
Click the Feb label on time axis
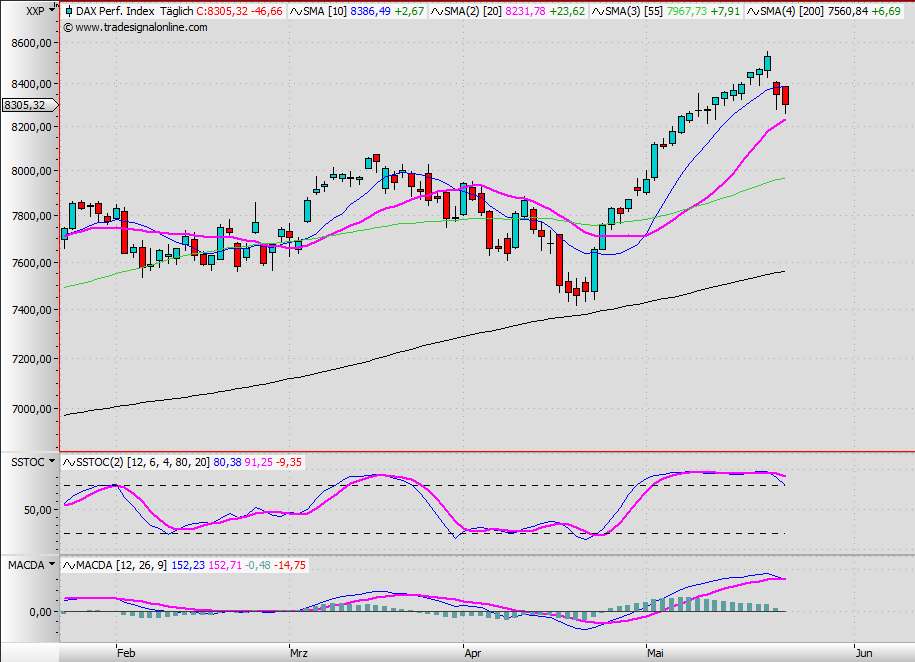point(126,653)
